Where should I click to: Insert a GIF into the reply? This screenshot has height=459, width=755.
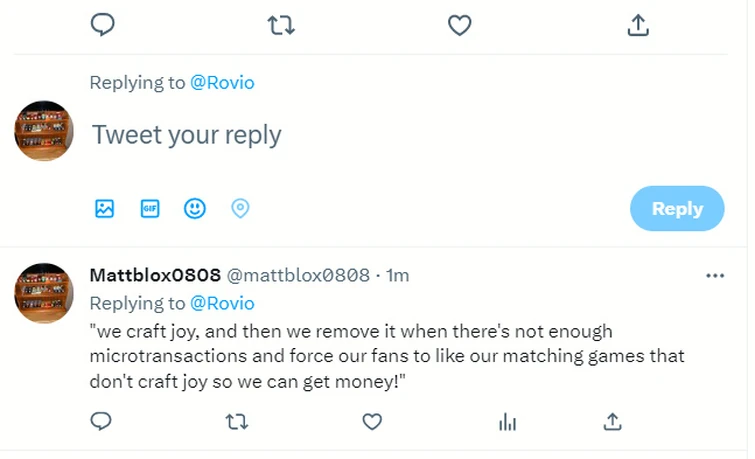[150, 208]
